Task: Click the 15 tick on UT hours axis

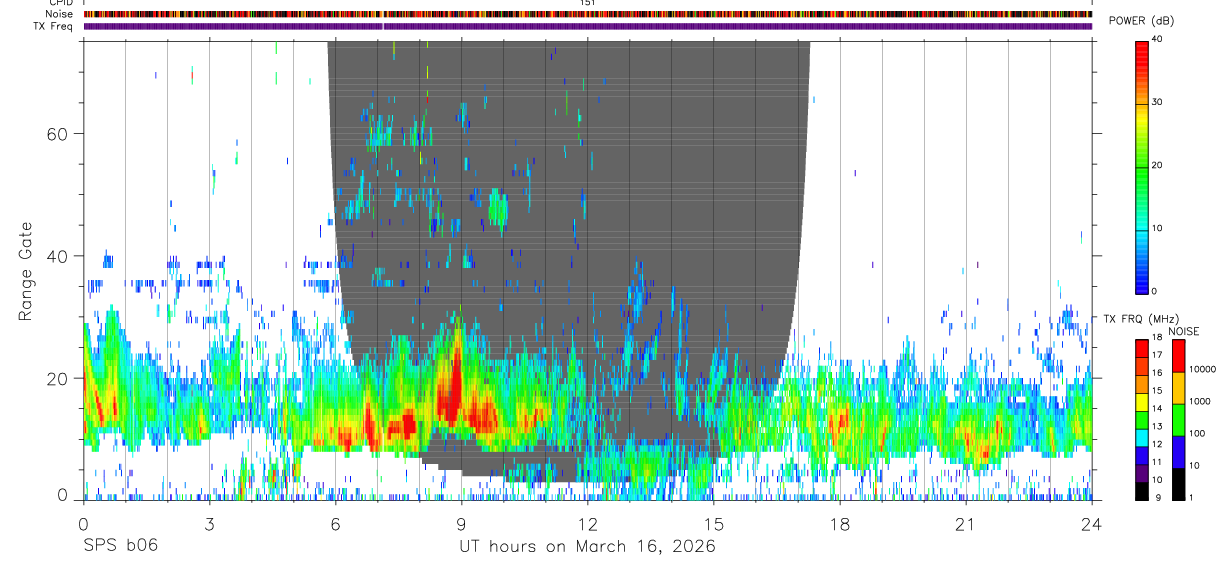Action: pos(714,523)
